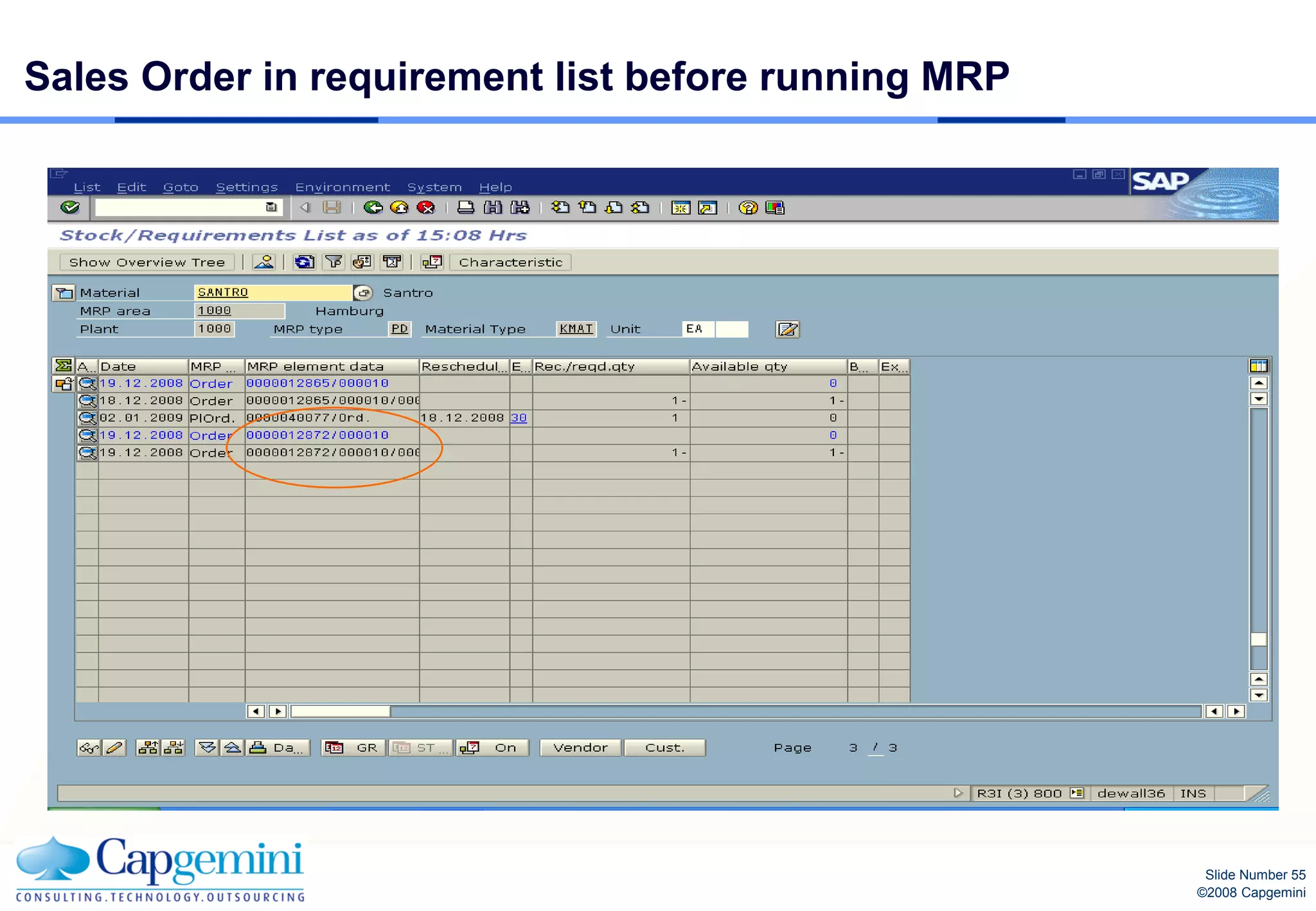Click the red Cancel icon
1316x911 pixels.
(425, 208)
